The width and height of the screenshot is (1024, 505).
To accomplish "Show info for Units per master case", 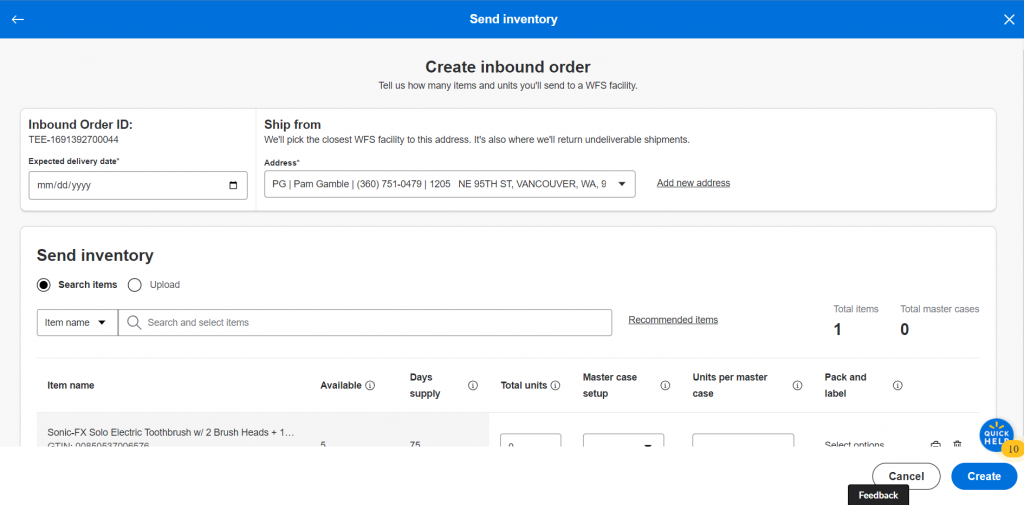I will [797, 385].
